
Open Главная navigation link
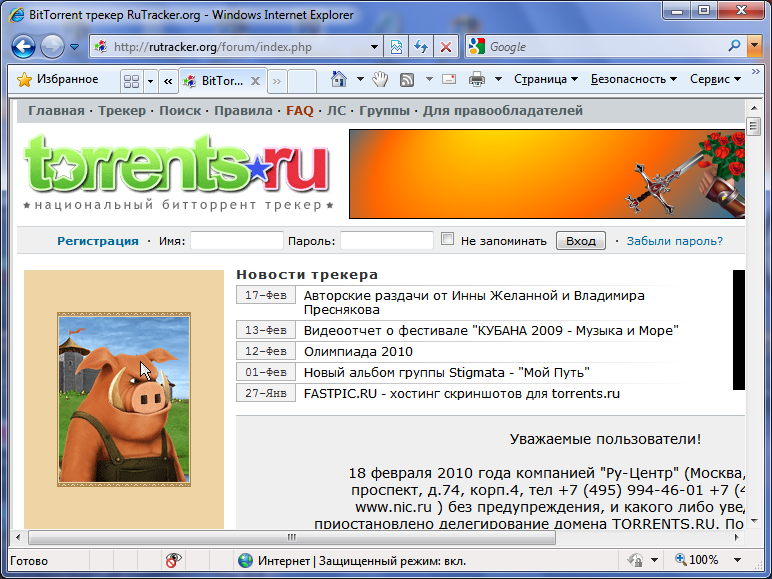[56, 110]
